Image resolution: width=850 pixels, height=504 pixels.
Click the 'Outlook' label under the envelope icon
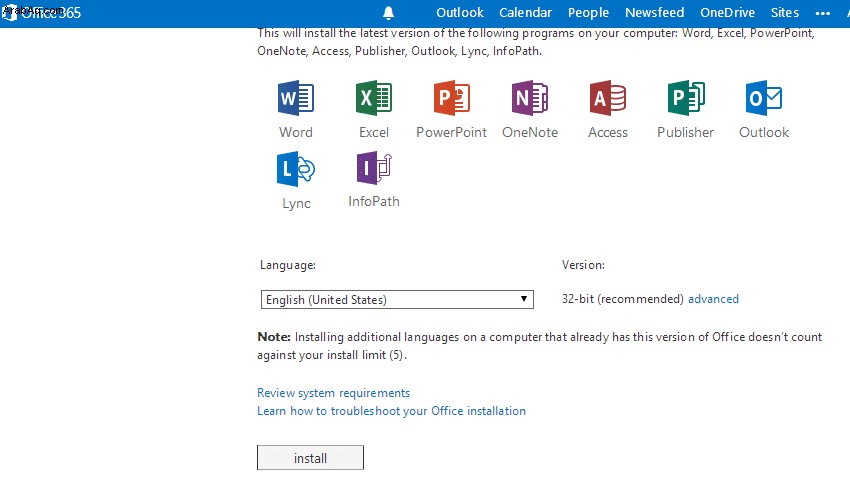[764, 132]
